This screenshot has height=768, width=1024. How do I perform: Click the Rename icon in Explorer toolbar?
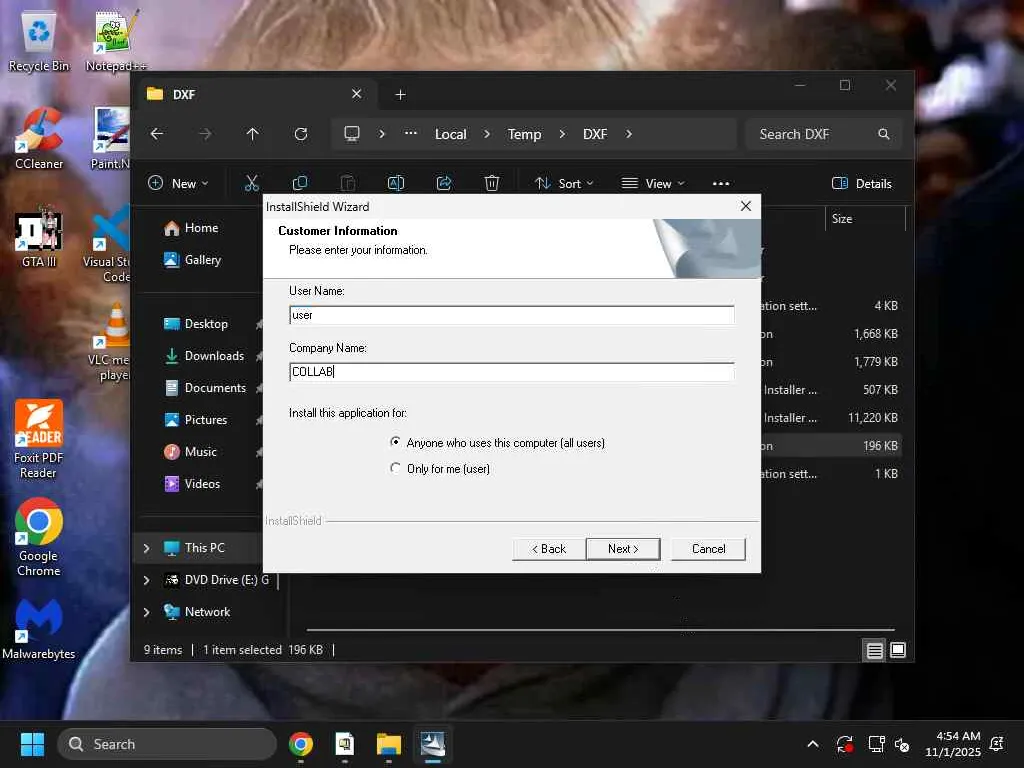395,183
